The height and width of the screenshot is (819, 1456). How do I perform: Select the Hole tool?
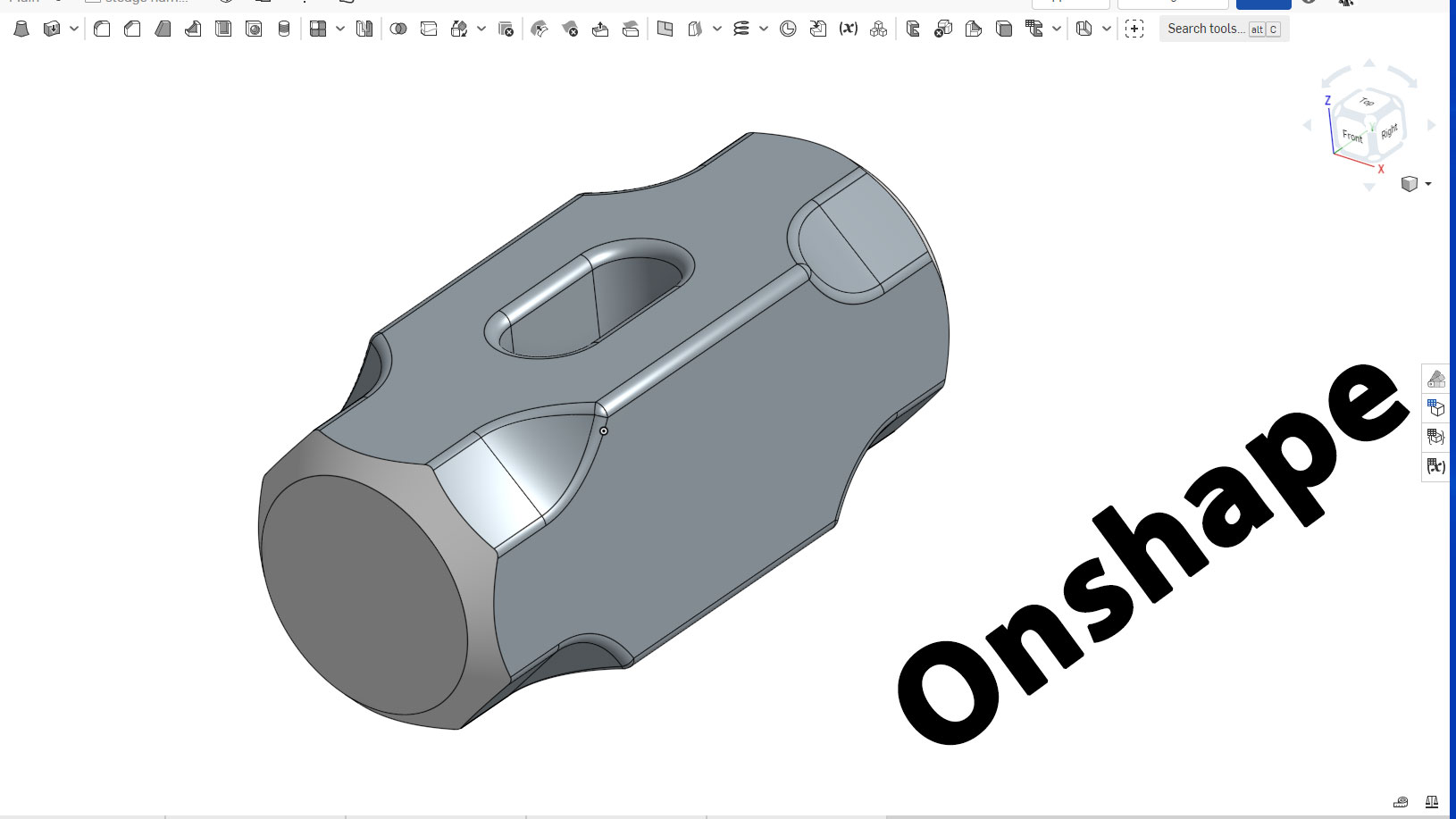[254, 29]
